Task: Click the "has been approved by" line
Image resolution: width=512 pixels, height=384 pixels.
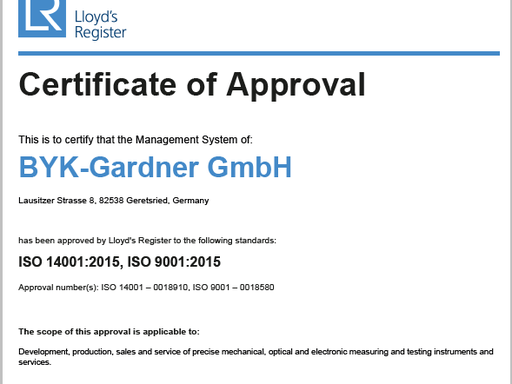Action: tap(147, 240)
